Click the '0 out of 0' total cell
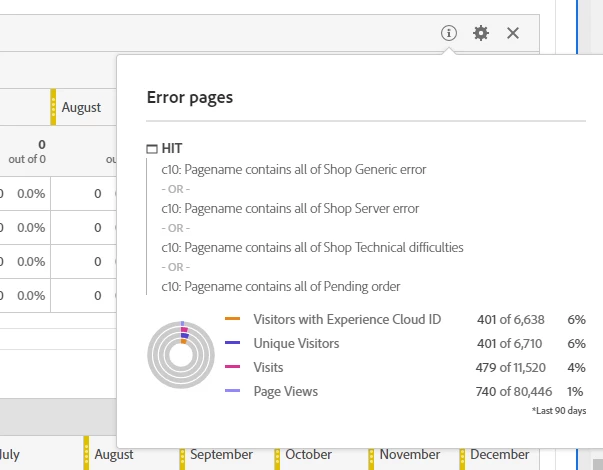 (27, 152)
